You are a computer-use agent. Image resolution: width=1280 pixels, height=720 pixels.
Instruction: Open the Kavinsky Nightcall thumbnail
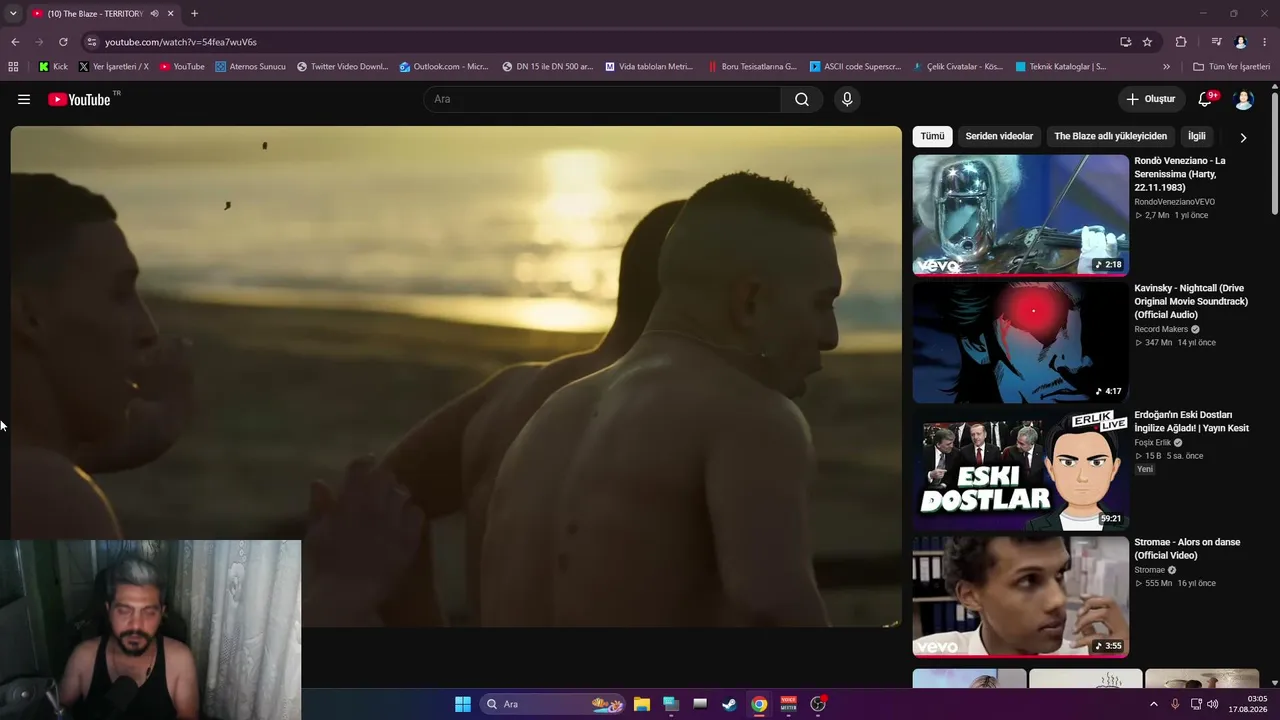[x=1020, y=342]
